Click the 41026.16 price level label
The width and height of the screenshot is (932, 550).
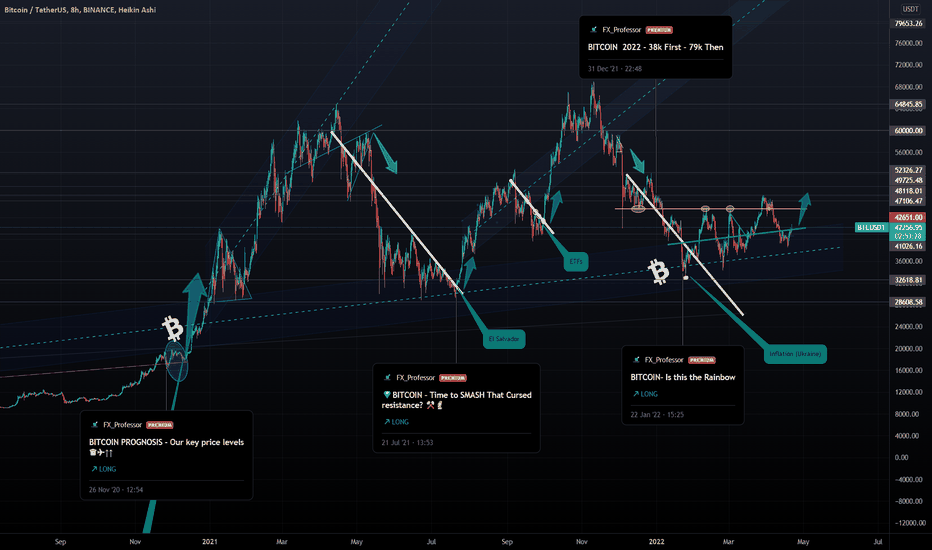tap(908, 246)
